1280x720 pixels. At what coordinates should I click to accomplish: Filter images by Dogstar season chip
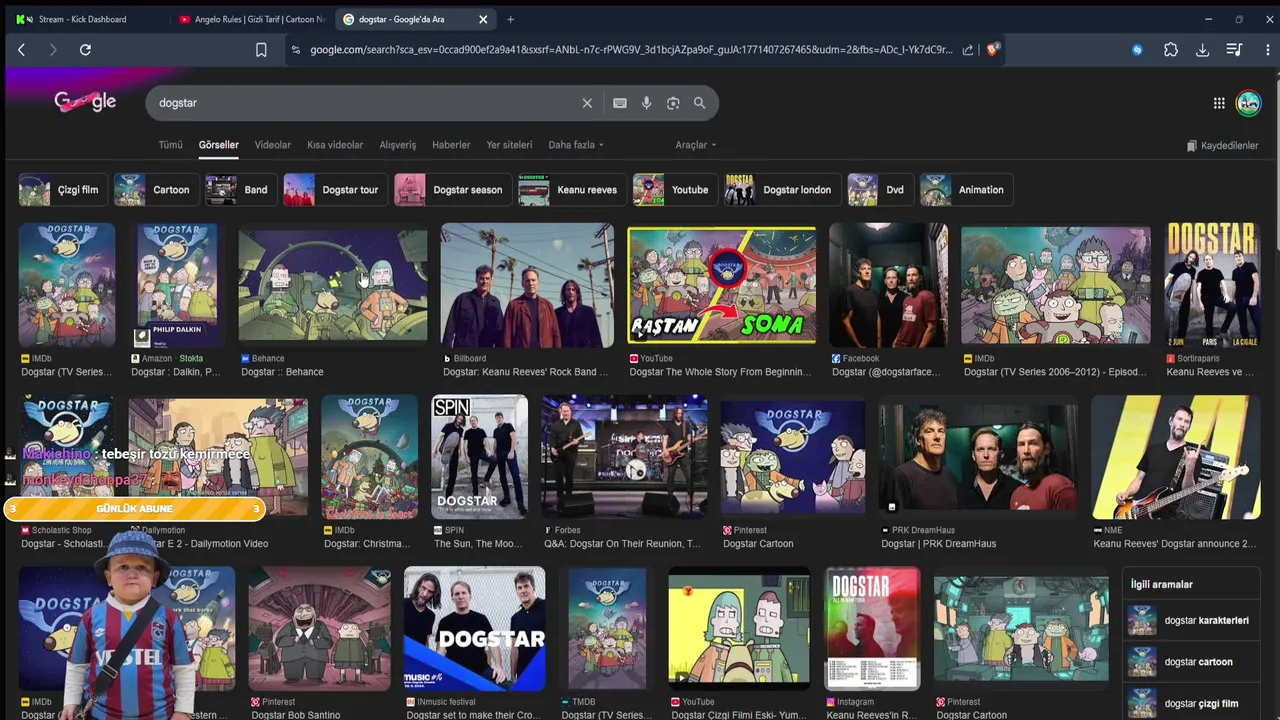click(453, 190)
